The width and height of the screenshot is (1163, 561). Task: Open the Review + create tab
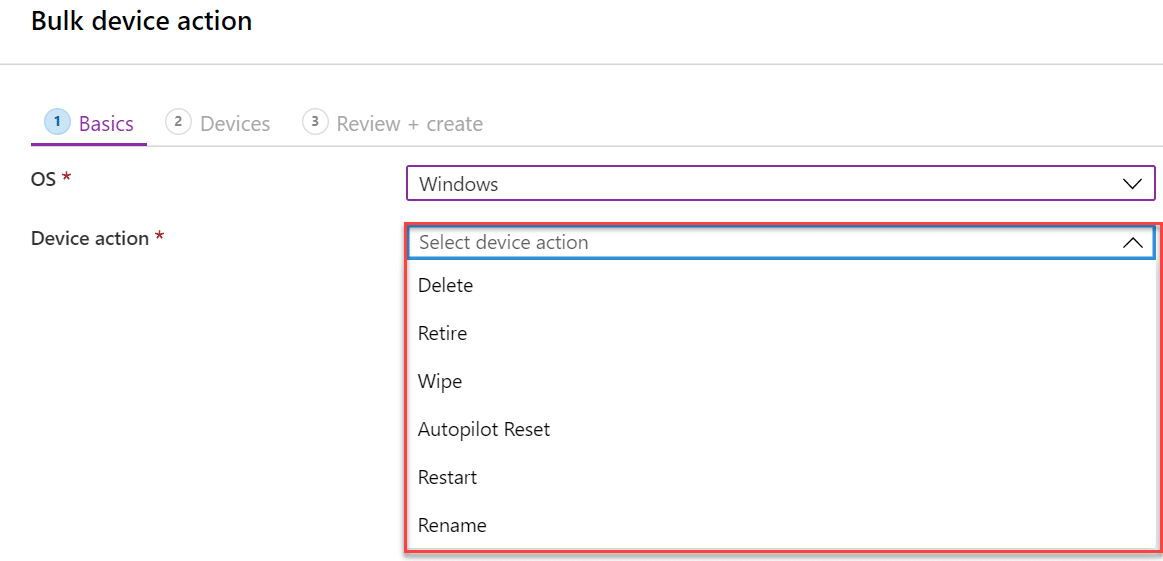click(393, 123)
